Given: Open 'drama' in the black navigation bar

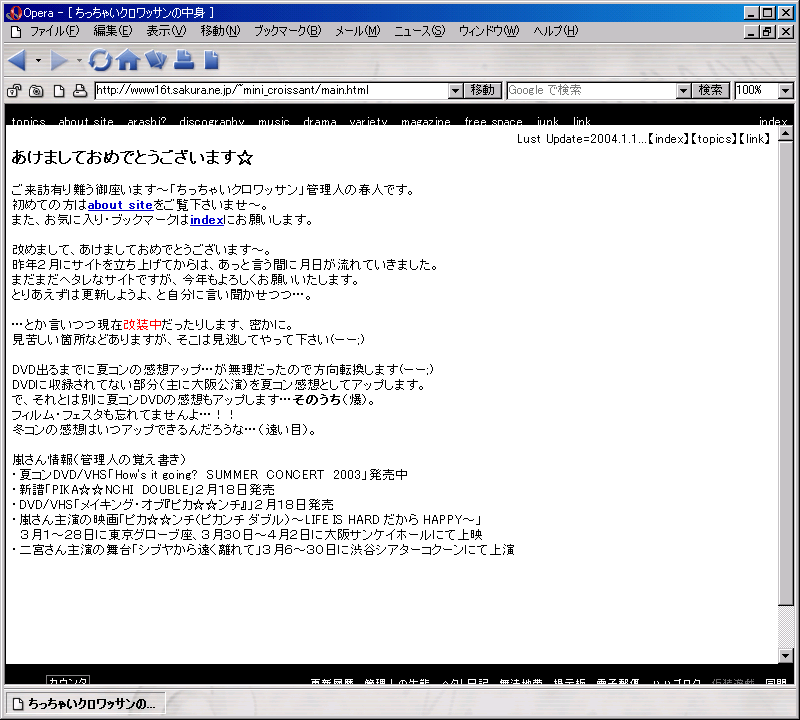Looking at the screenshot, I should (x=320, y=121).
